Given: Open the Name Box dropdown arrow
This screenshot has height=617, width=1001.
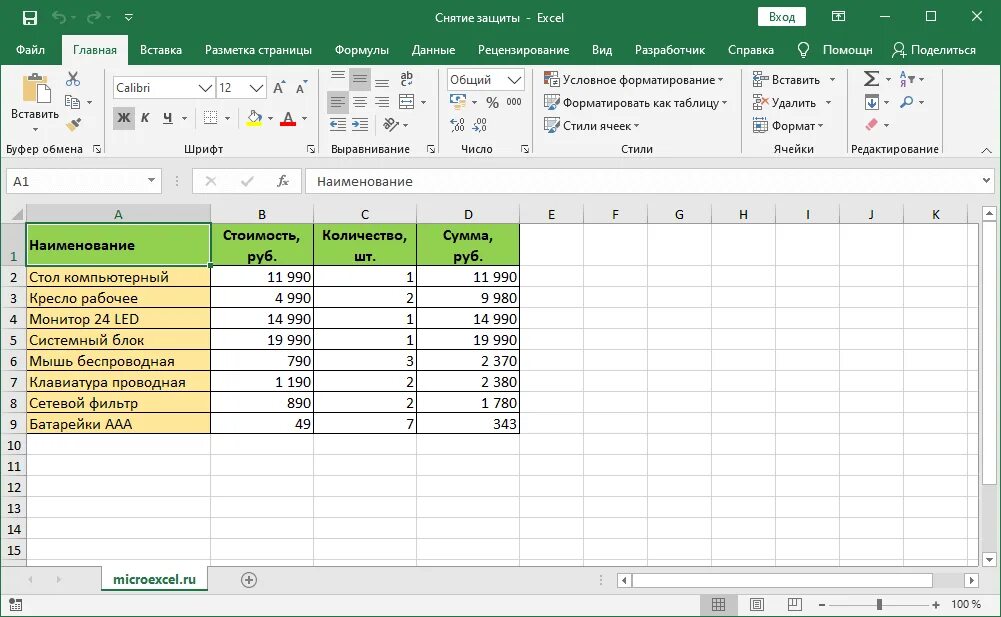Looking at the screenshot, I should [151, 181].
